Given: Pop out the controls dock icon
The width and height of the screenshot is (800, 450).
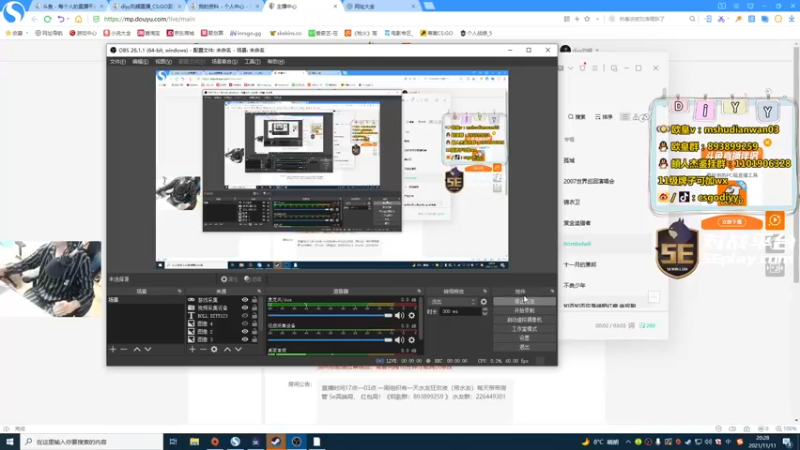Looking at the screenshot, I should [552, 291].
